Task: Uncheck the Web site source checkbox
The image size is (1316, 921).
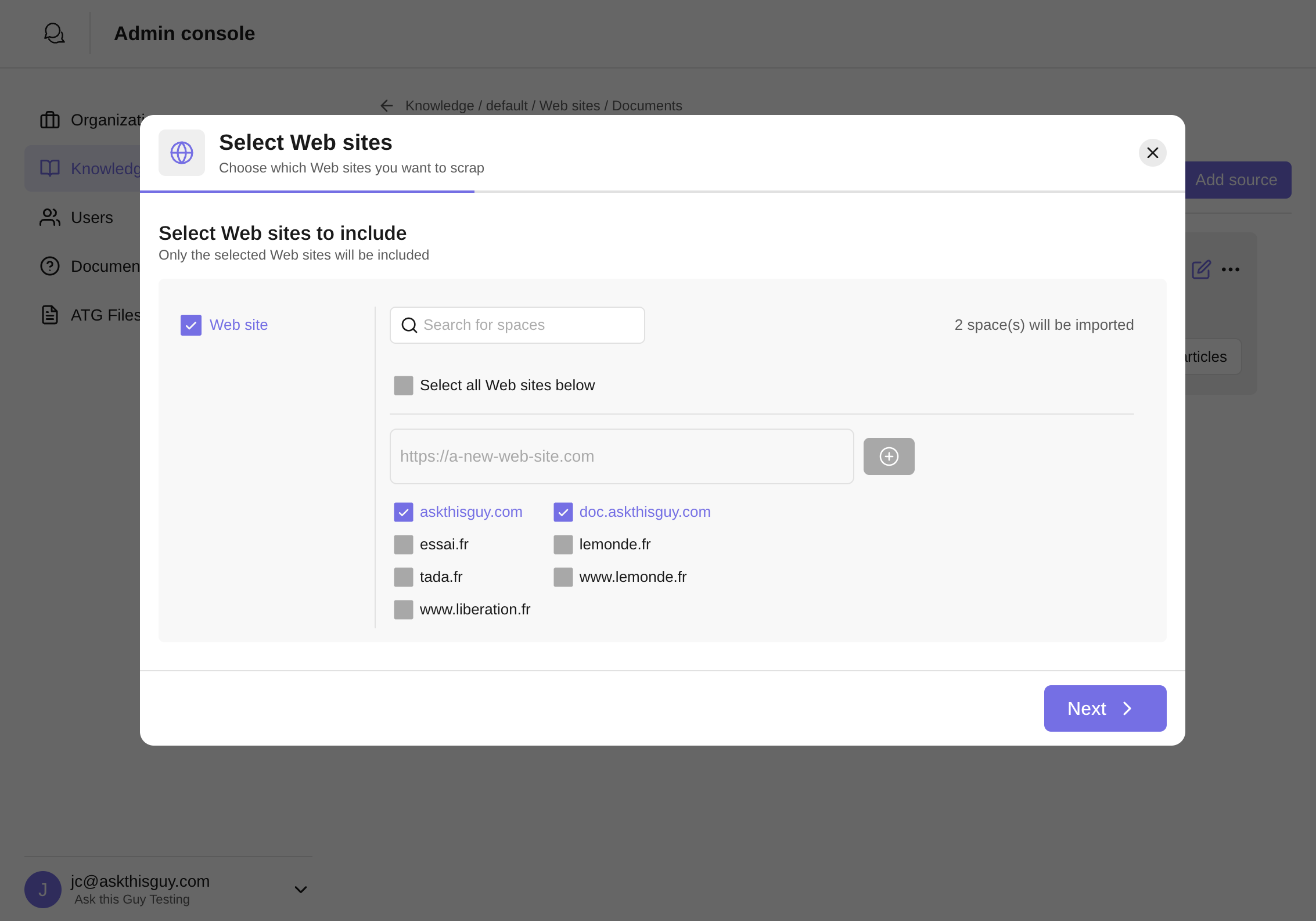Action: (x=190, y=325)
